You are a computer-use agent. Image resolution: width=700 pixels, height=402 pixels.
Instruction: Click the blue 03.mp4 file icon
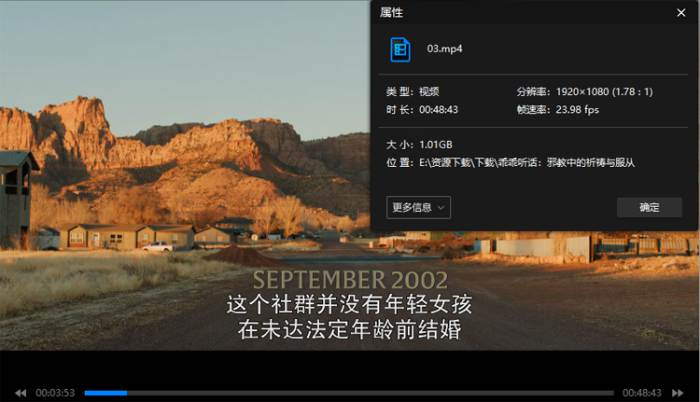[x=400, y=49]
